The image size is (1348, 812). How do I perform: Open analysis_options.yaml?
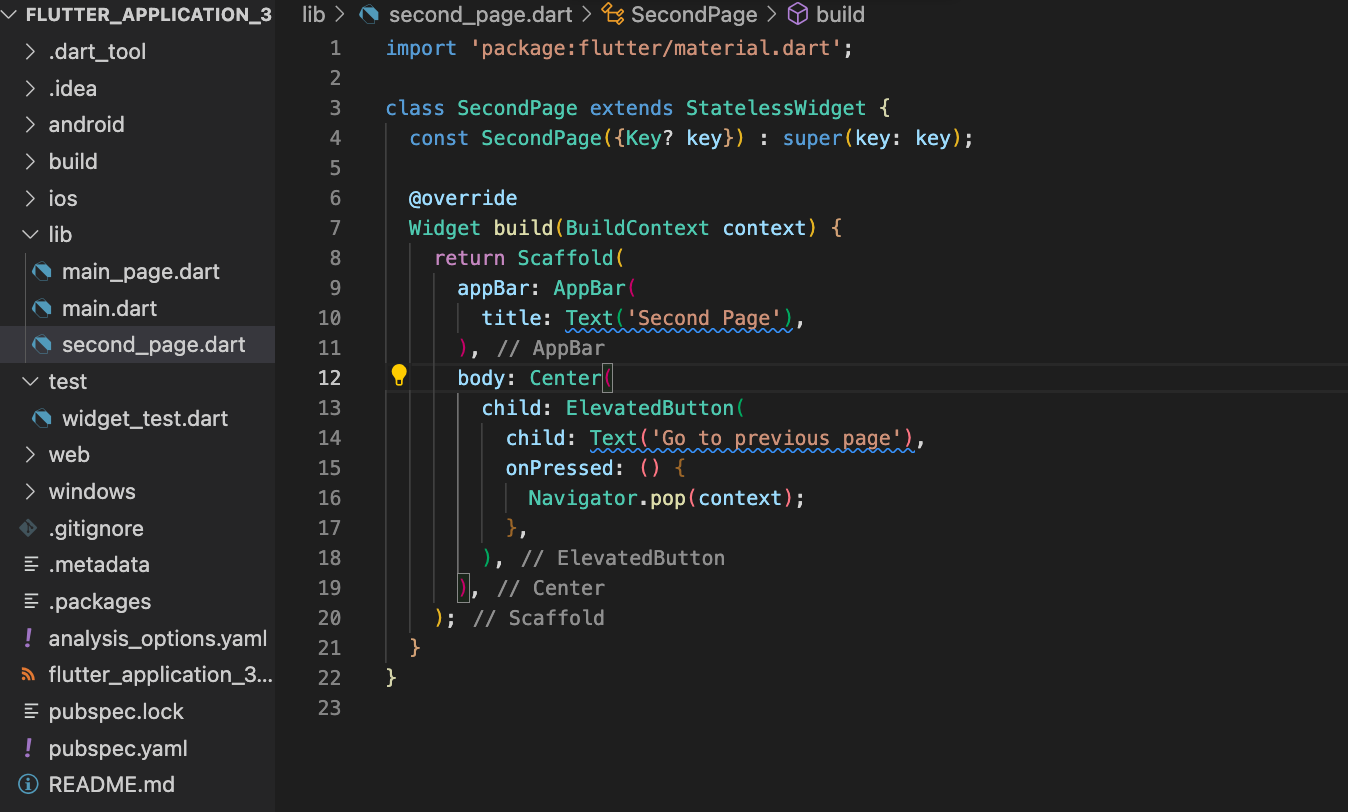(x=158, y=638)
